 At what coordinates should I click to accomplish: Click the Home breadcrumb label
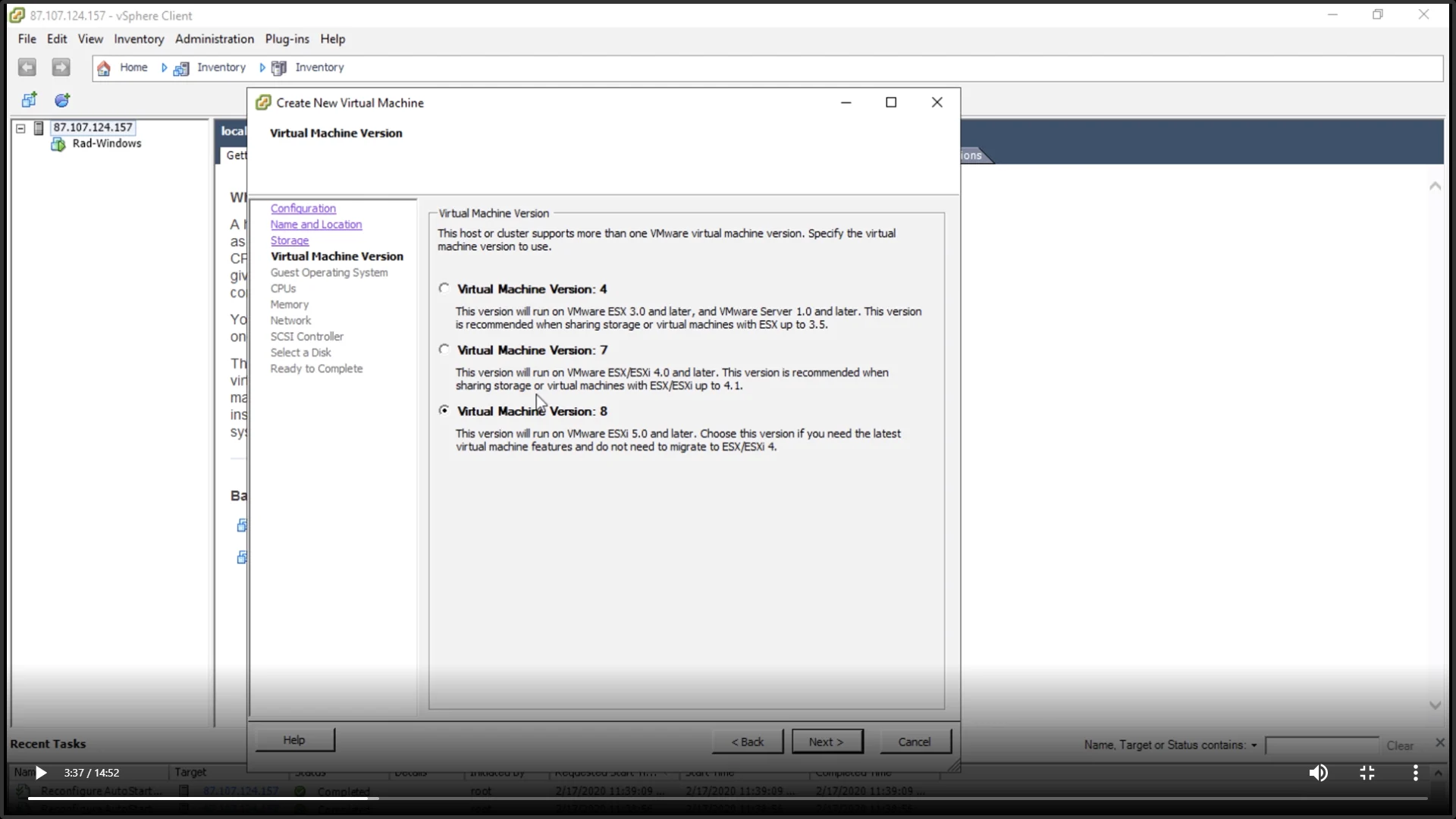133,67
